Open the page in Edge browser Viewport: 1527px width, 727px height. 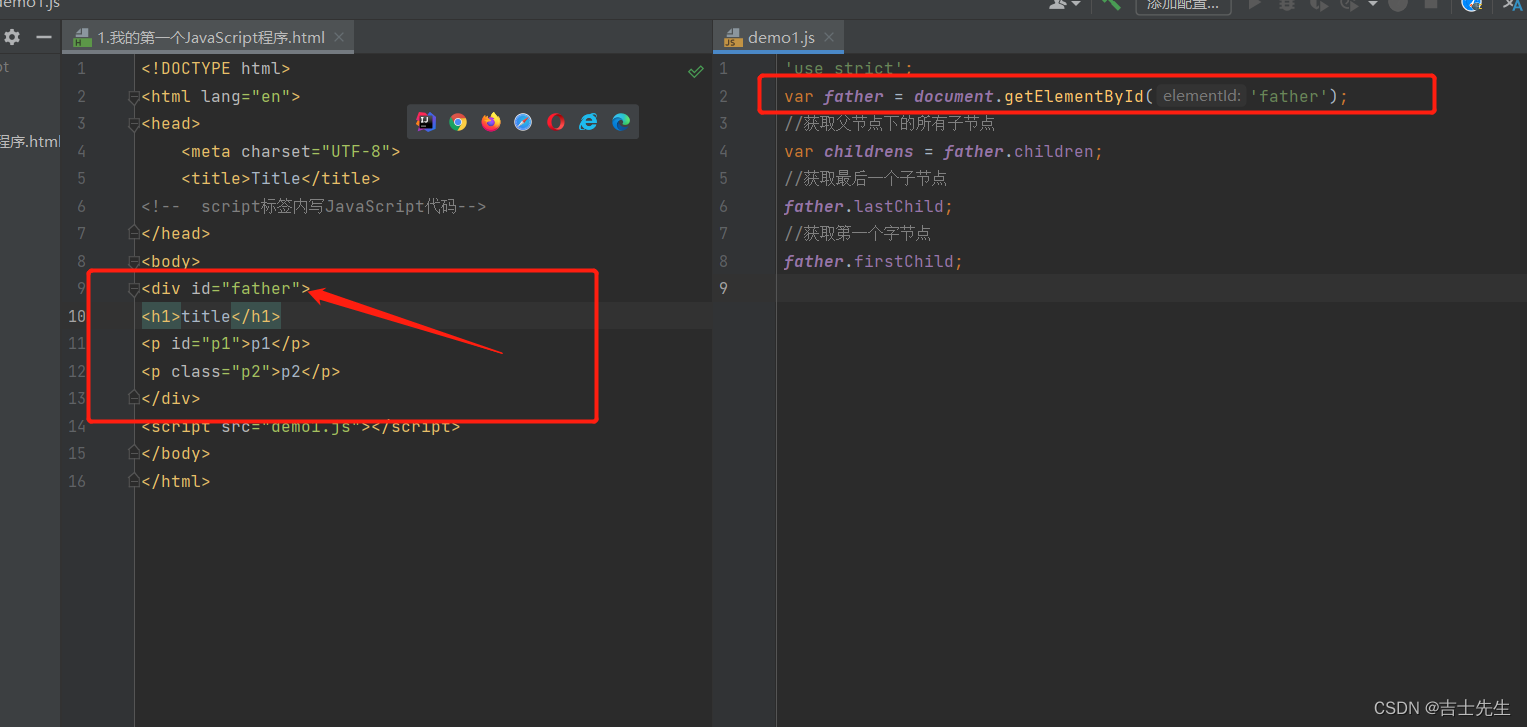(x=621, y=122)
